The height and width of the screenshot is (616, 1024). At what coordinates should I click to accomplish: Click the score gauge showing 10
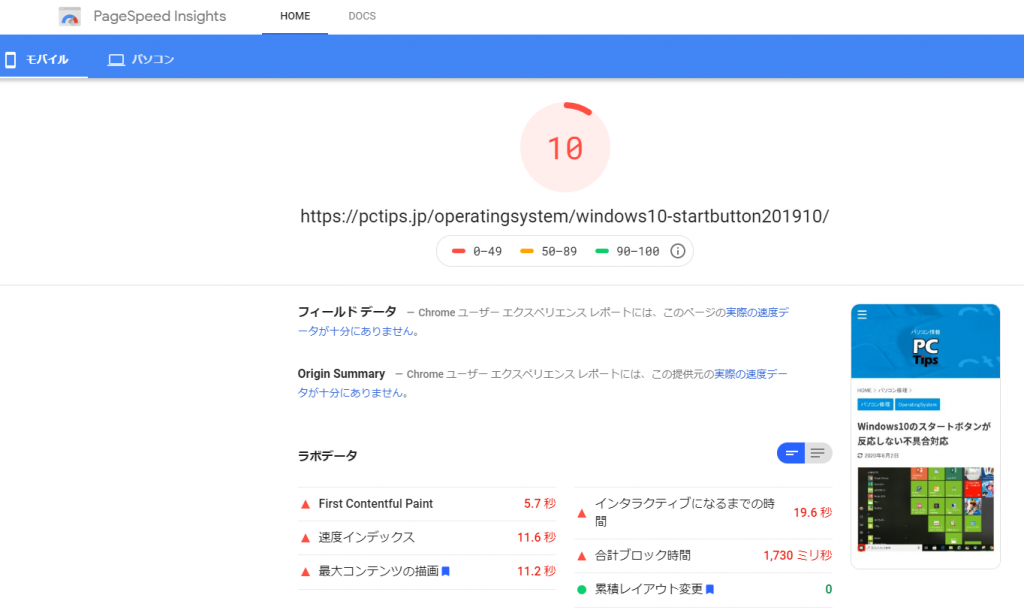[x=565, y=147]
